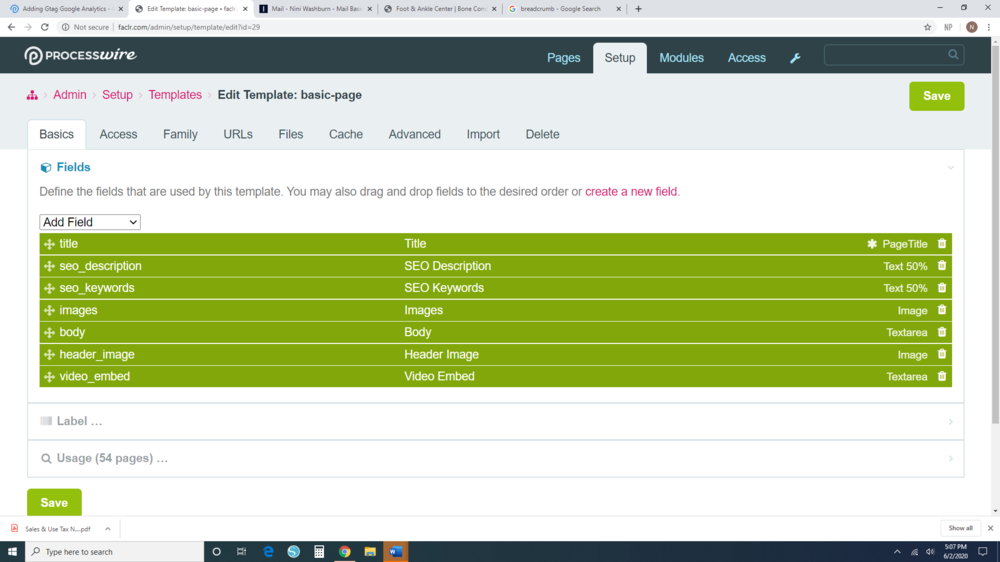Click the search magnifier icon in the admin search box
This screenshot has height=562, width=1000.
pos(953,55)
